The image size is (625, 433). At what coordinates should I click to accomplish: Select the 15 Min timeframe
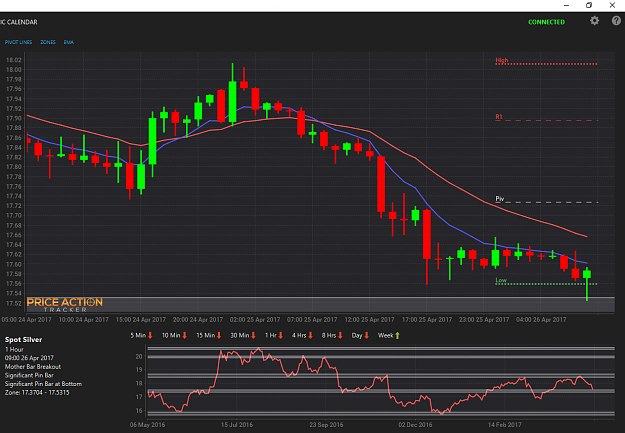(205, 335)
